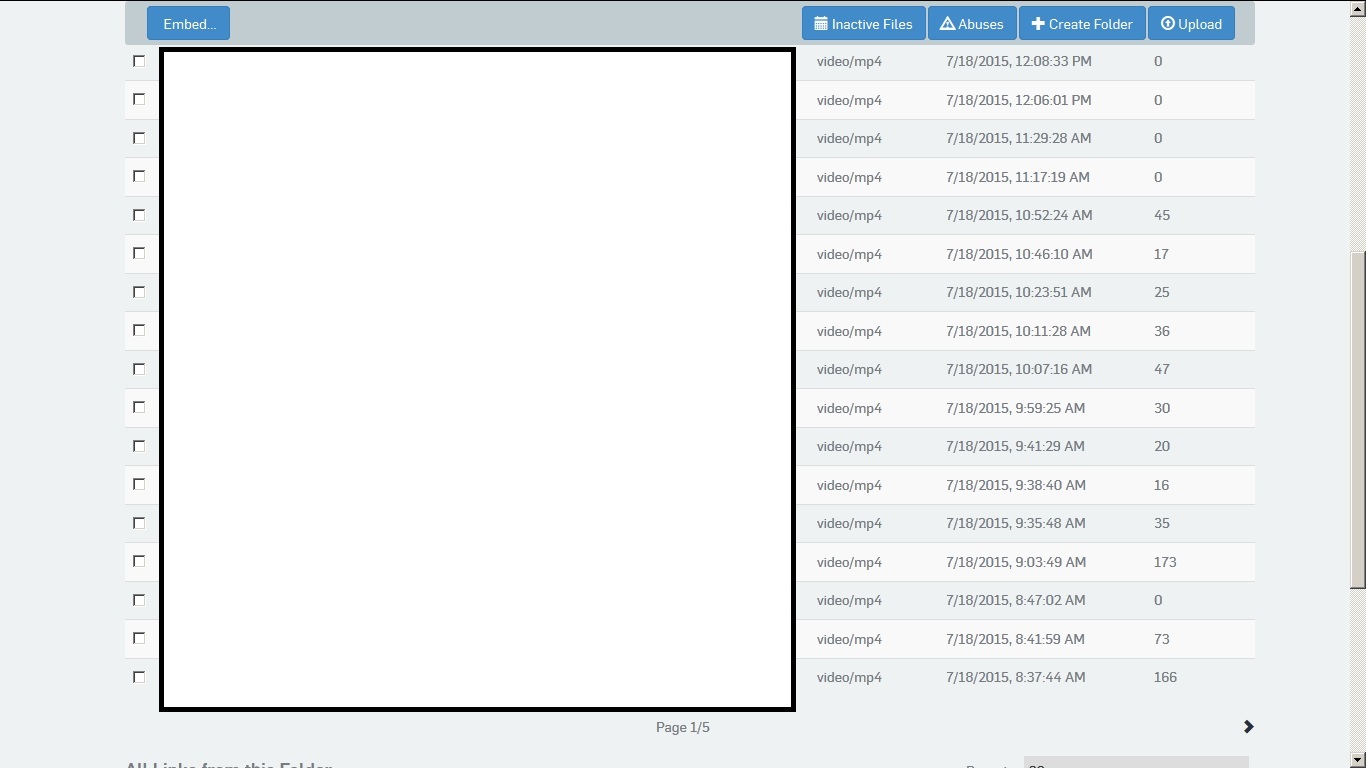The width and height of the screenshot is (1366, 768).
Task: Tick checkbox for 12:08:33 PM row
Action: (x=139, y=61)
